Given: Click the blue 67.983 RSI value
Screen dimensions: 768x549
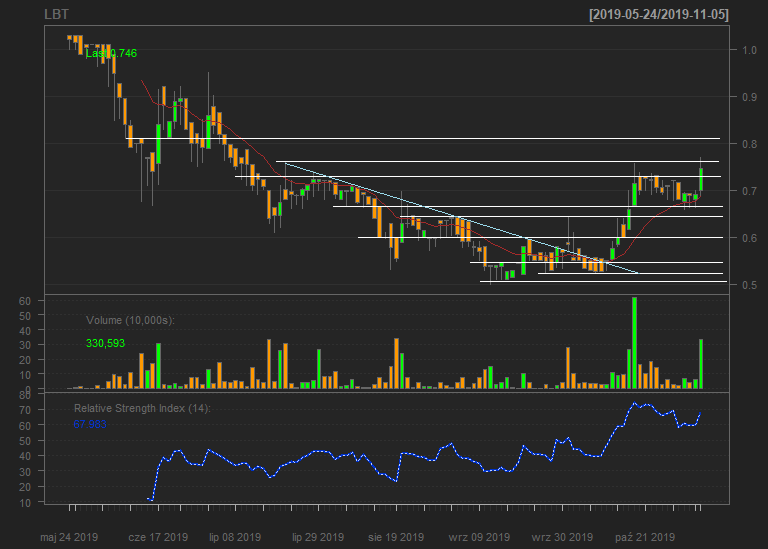Looking at the screenshot, I should 90,424.
